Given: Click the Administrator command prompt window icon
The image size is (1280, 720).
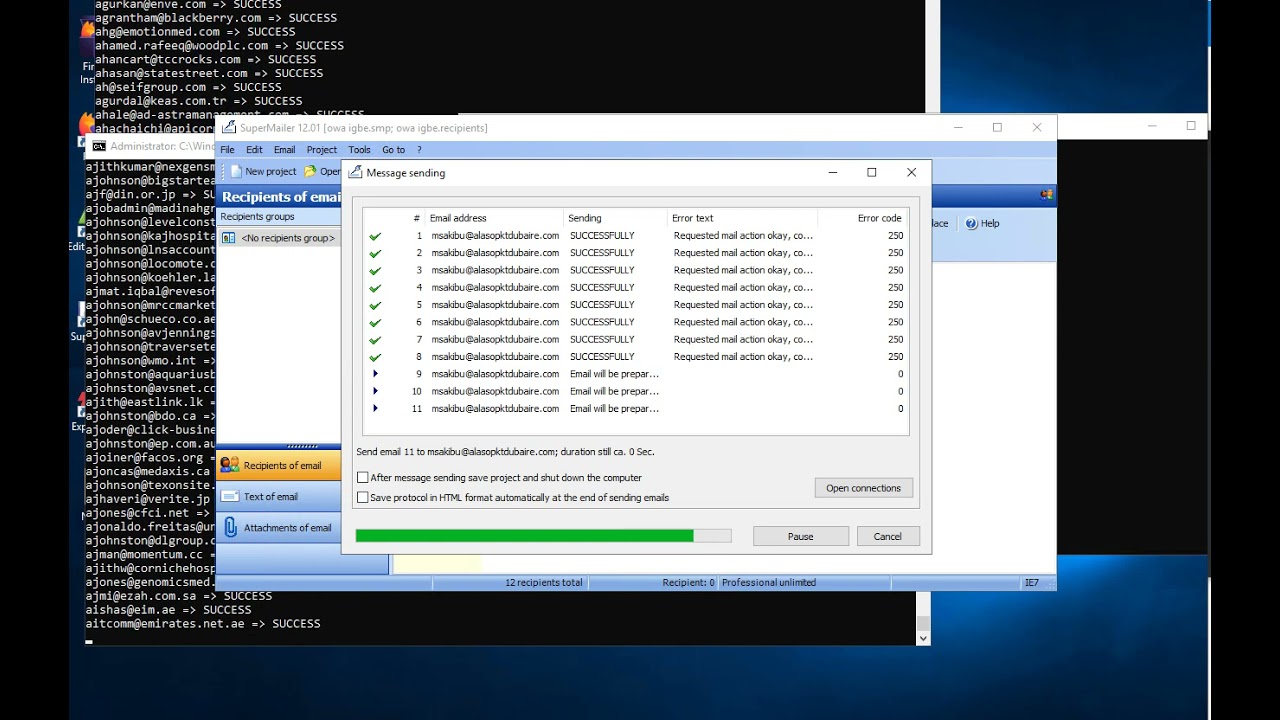Looking at the screenshot, I should tap(99, 146).
